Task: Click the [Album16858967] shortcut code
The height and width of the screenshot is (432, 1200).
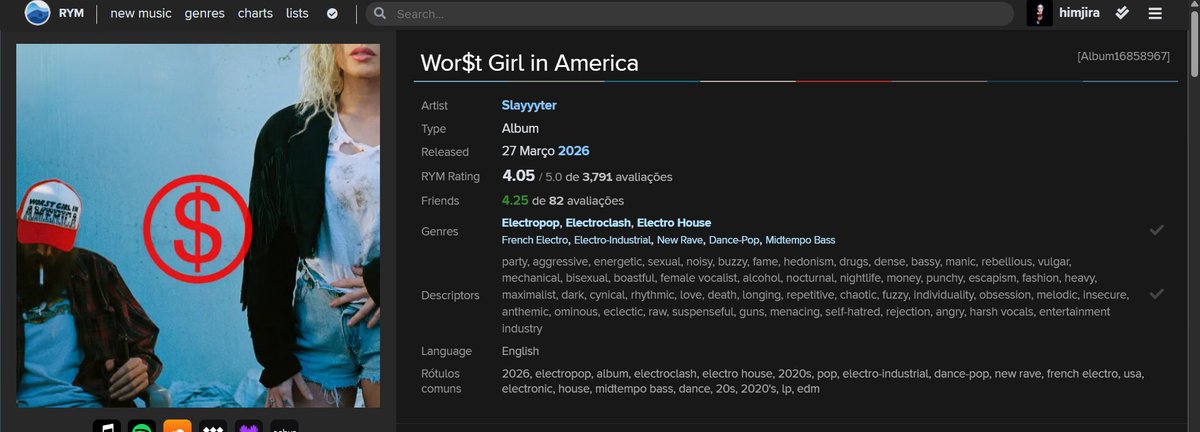Action: click(1123, 56)
